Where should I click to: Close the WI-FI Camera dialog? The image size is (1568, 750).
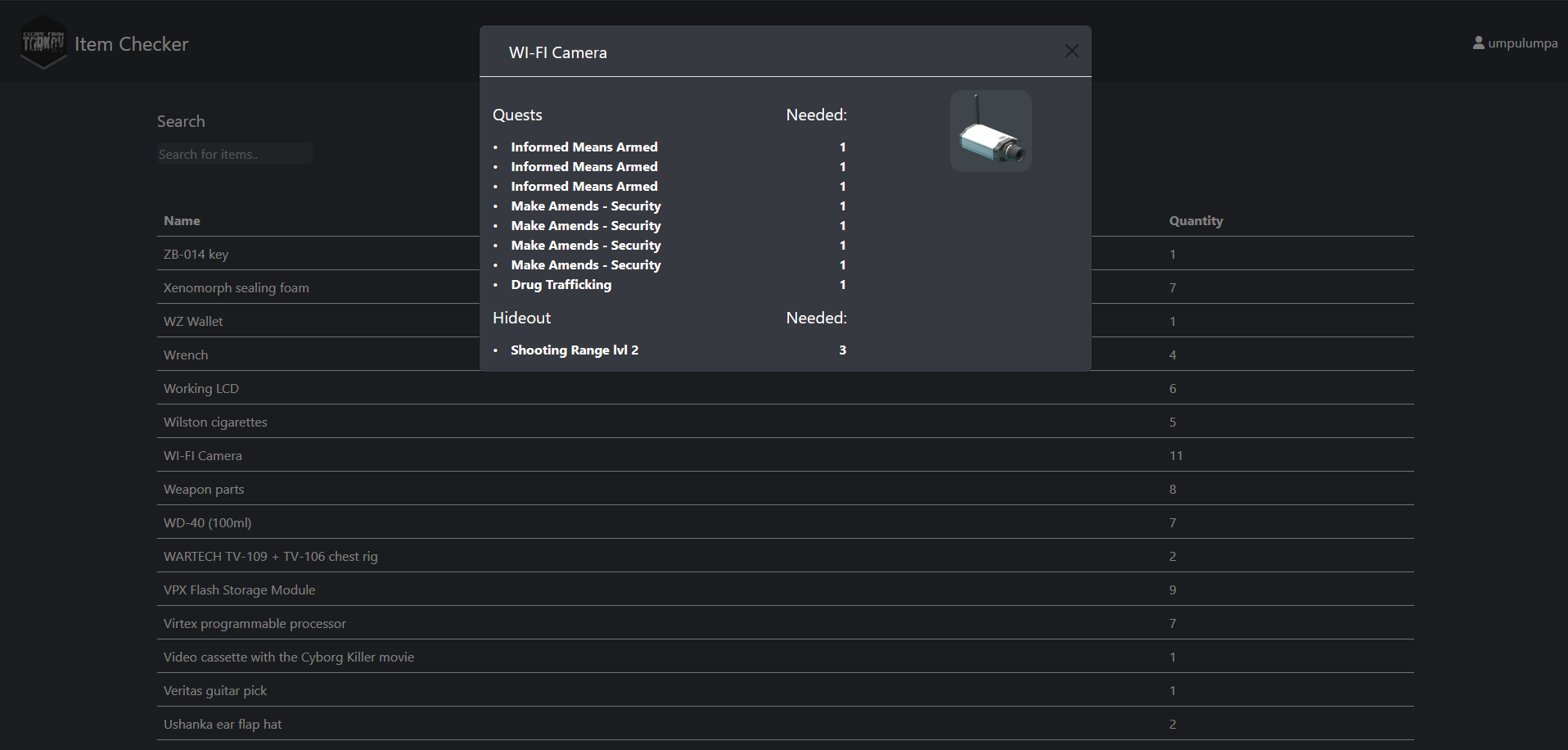pyautogui.click(x=1071, y=52)
